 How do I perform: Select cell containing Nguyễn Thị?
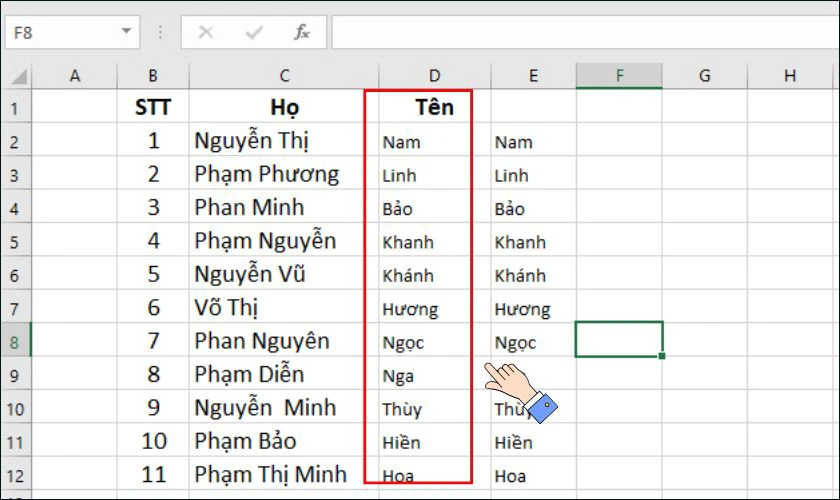click(x=284, y=140)
